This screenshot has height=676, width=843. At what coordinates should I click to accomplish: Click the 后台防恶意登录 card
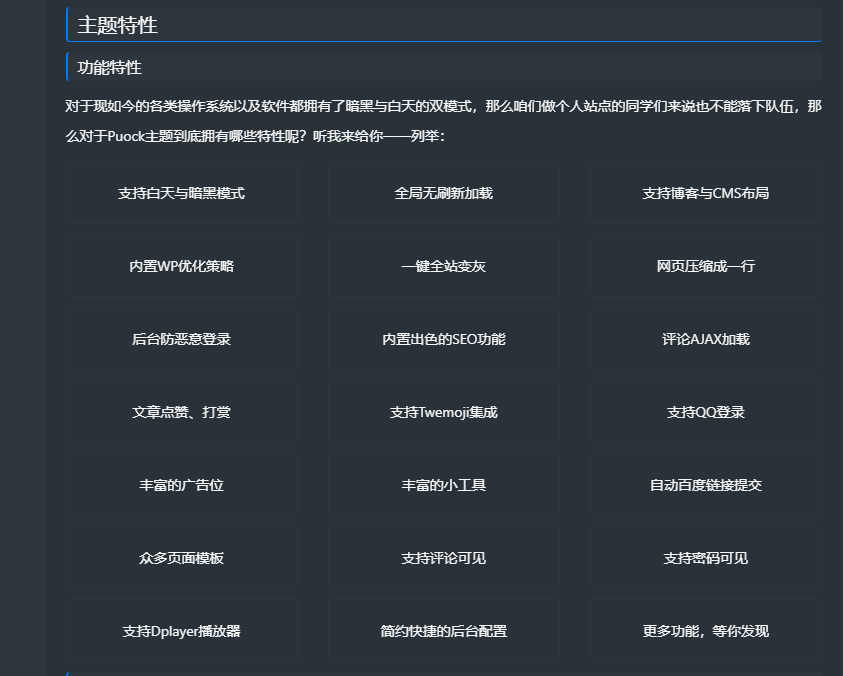[181, 339]
